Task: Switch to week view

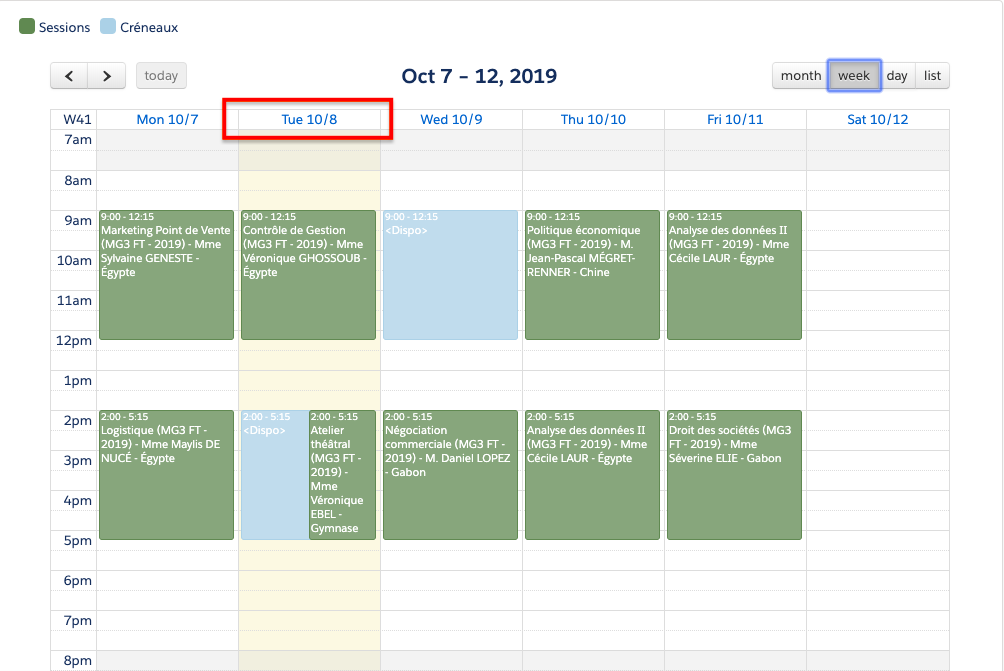Action: click(x=854, y=75)
